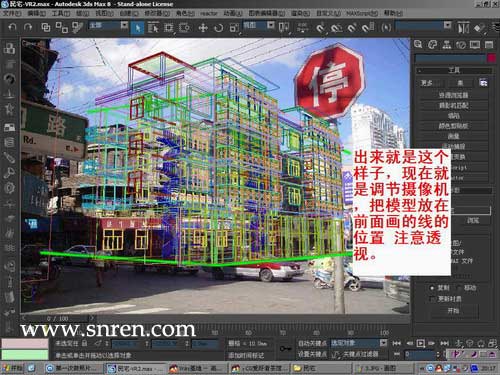Open the Hierarchy panel tab icon
The width and height of the screenshot is (500, 375).
pos(447,45)
